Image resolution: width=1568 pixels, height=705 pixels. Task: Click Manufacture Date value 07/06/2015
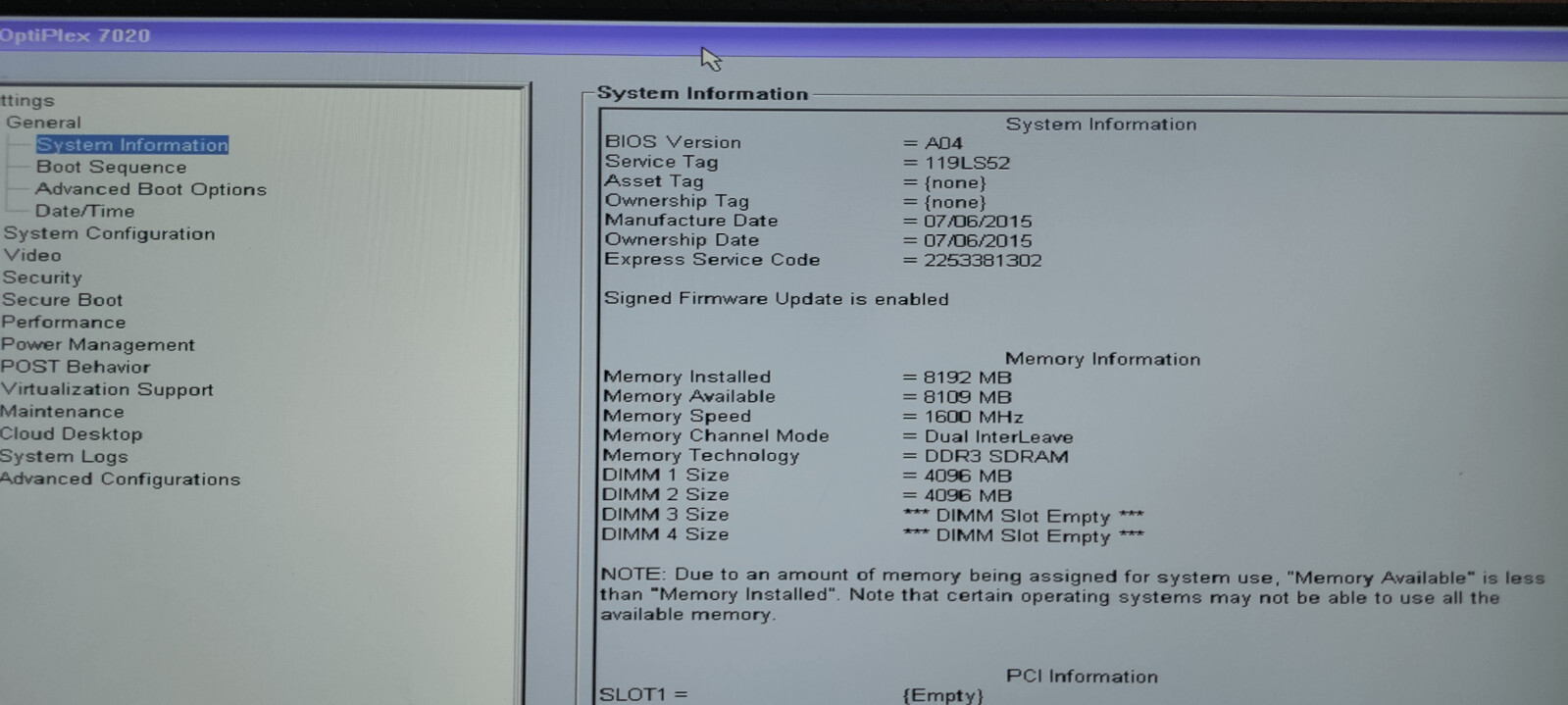978,222
